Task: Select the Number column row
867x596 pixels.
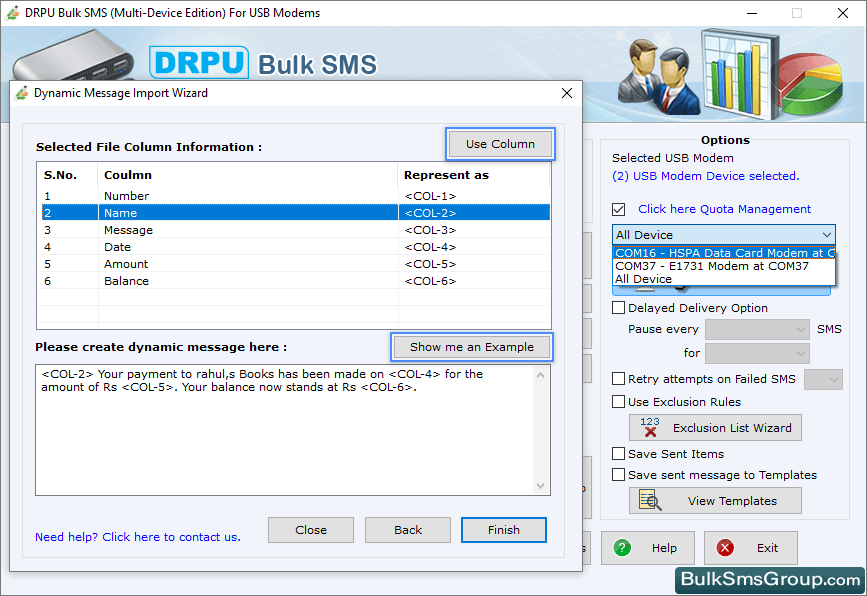Action: [x=296, y=196]
